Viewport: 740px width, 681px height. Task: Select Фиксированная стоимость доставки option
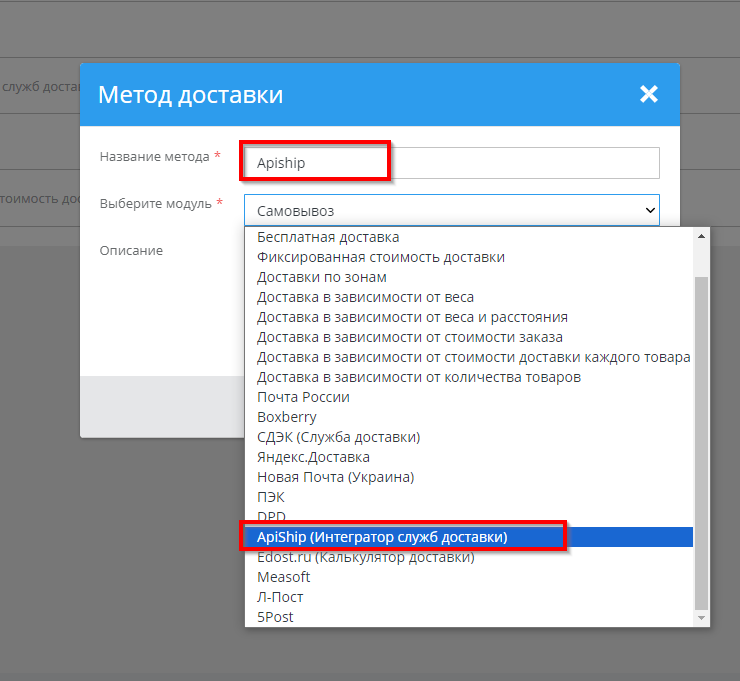380,257
